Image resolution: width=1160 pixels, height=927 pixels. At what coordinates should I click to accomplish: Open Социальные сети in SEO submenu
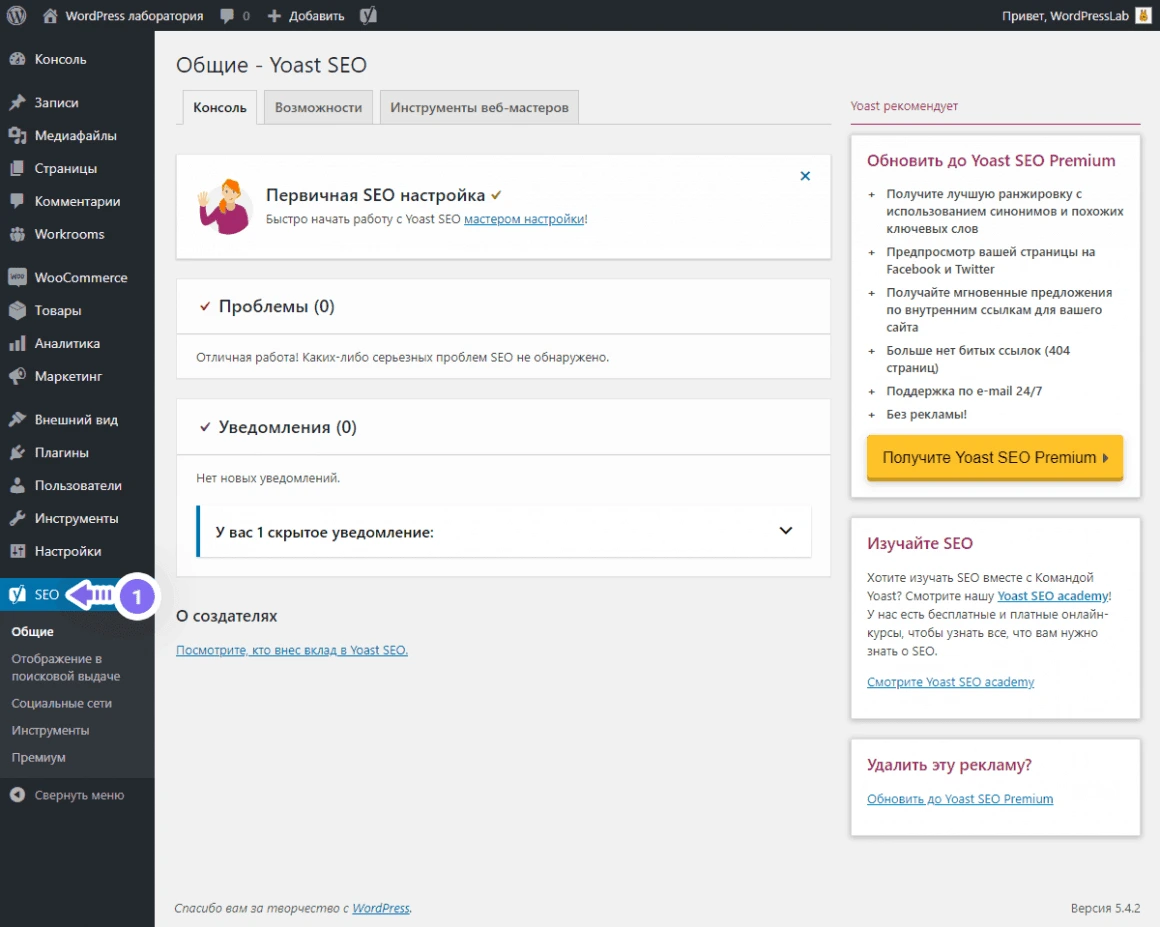coord(61,703)
